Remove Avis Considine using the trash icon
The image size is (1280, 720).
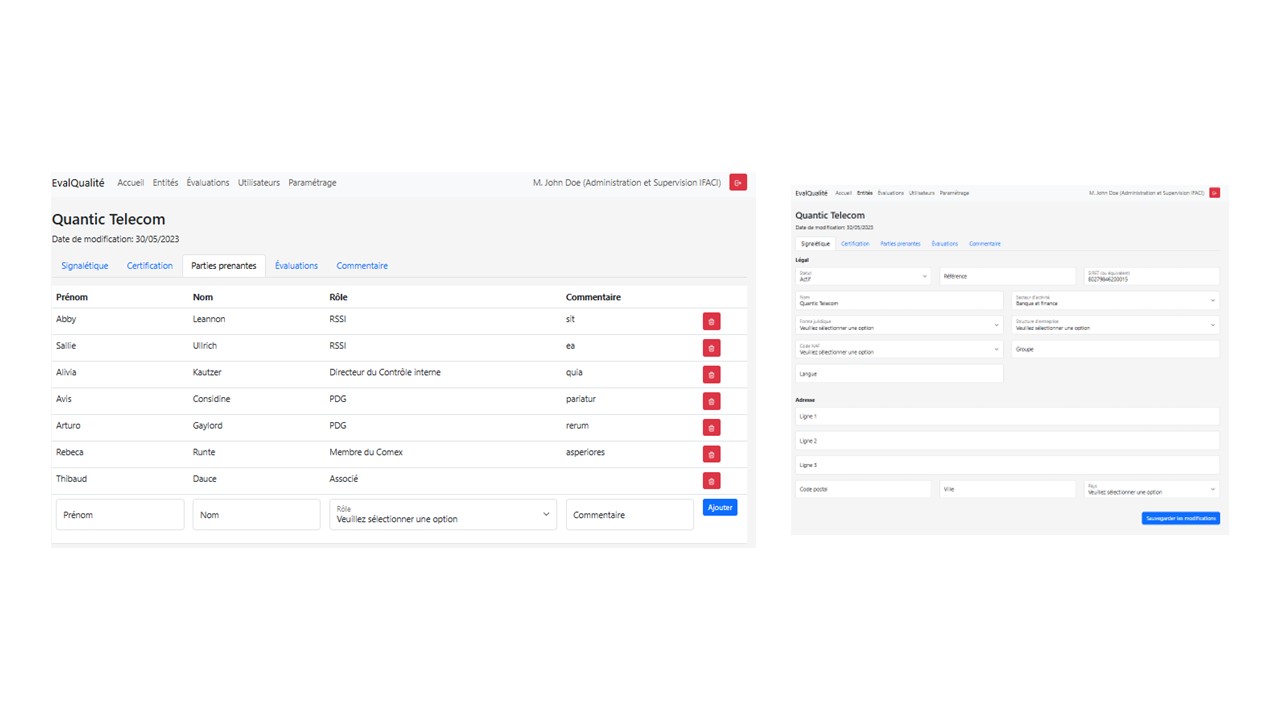tap(711, 401)
